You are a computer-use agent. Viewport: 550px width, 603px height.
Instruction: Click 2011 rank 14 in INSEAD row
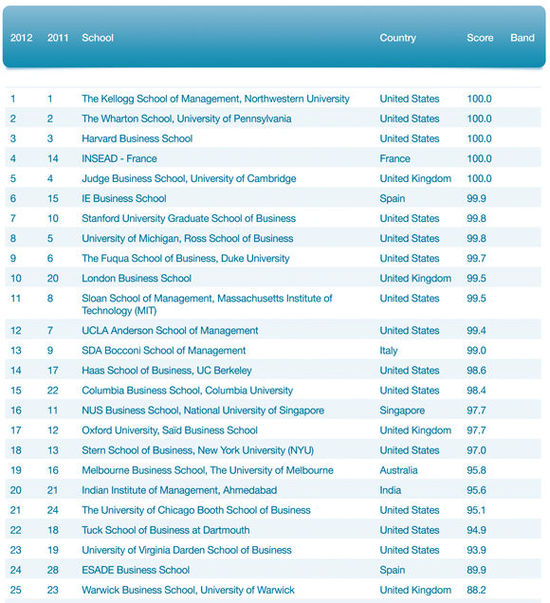(x=53, y=158)
